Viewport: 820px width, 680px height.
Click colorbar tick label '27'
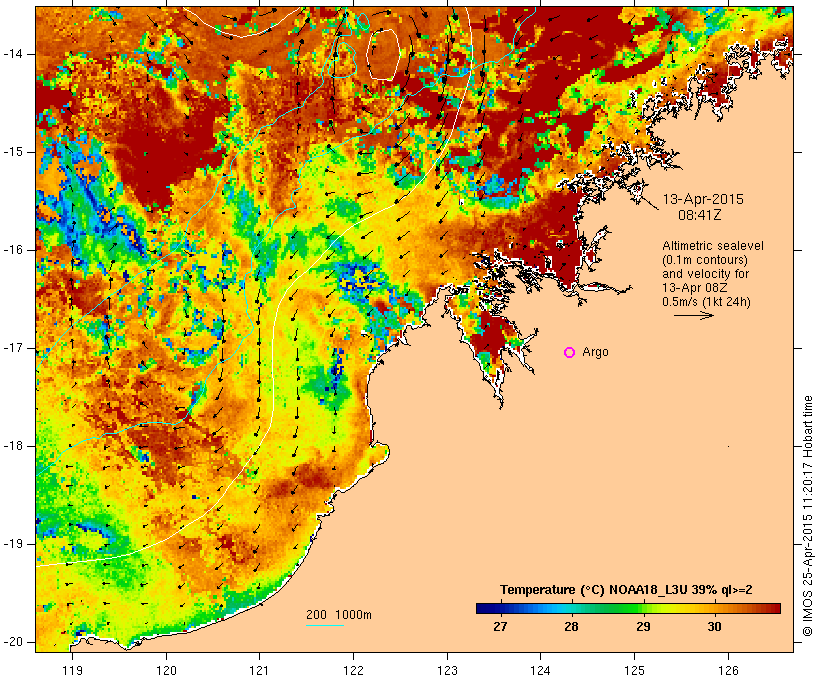pyautogui.click(x=500, y=627)
